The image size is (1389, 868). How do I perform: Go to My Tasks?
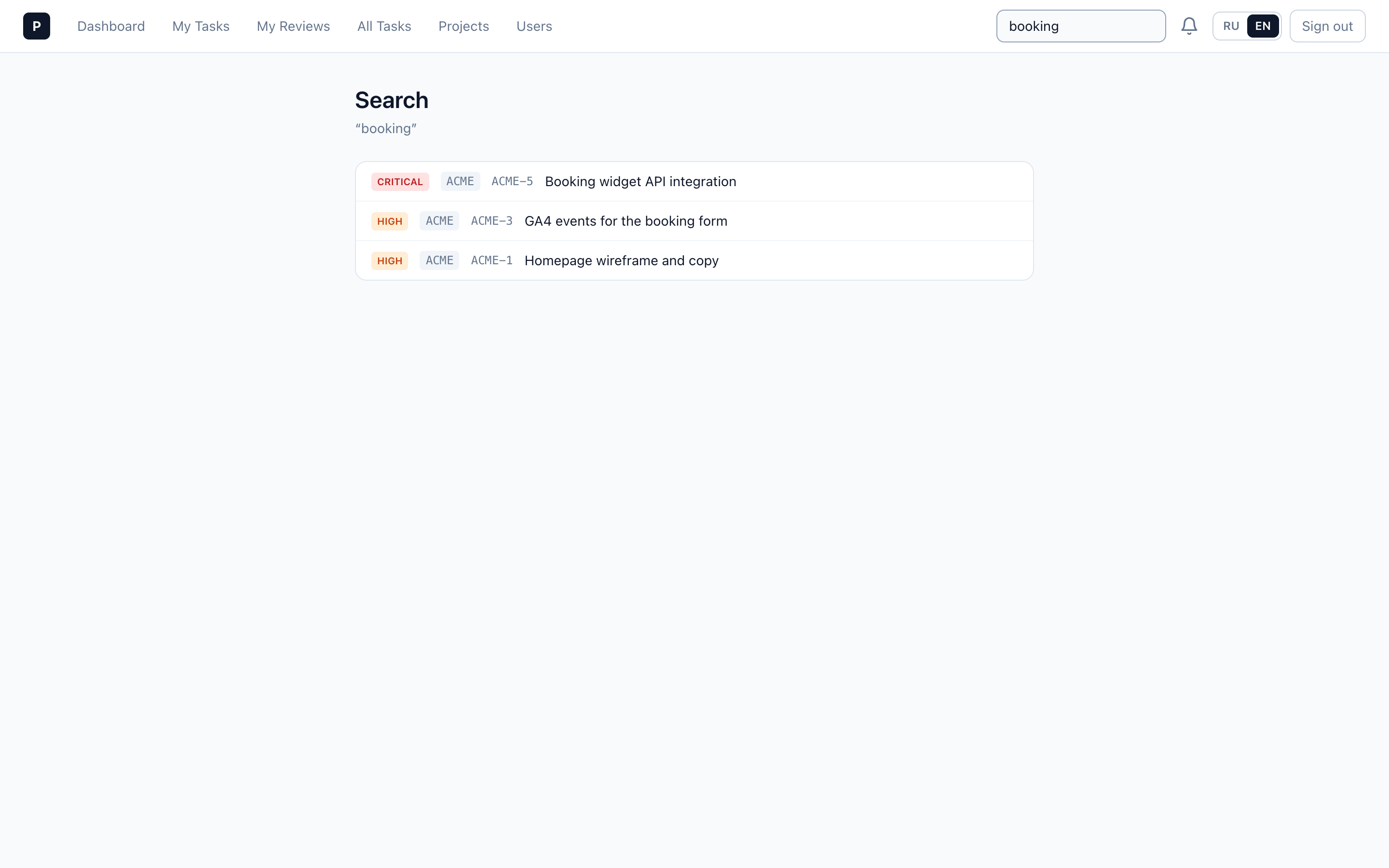(x=200, y=26)
